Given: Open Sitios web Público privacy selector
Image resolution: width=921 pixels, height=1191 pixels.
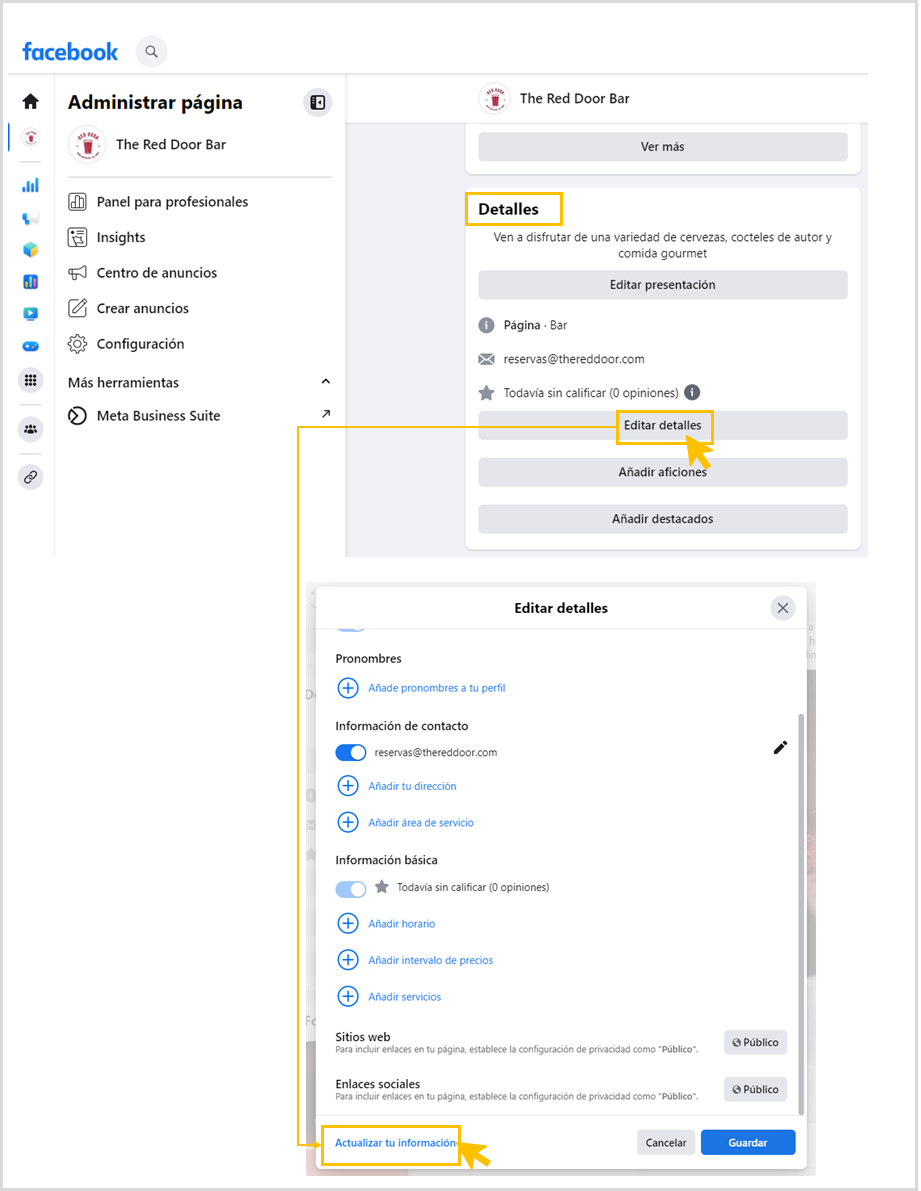Looking at the screenshot, I should click(x=755, y=1042).
